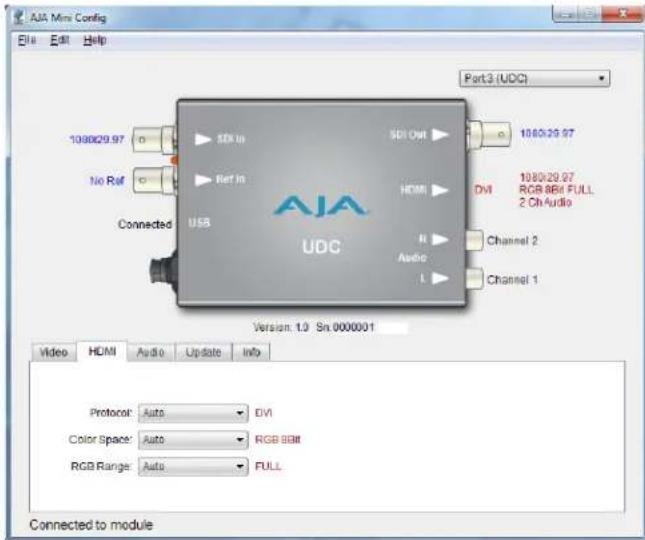The width and height of the screenshot is (645, 540).
Task: Open the Help menu
Action: pos(95,40)
